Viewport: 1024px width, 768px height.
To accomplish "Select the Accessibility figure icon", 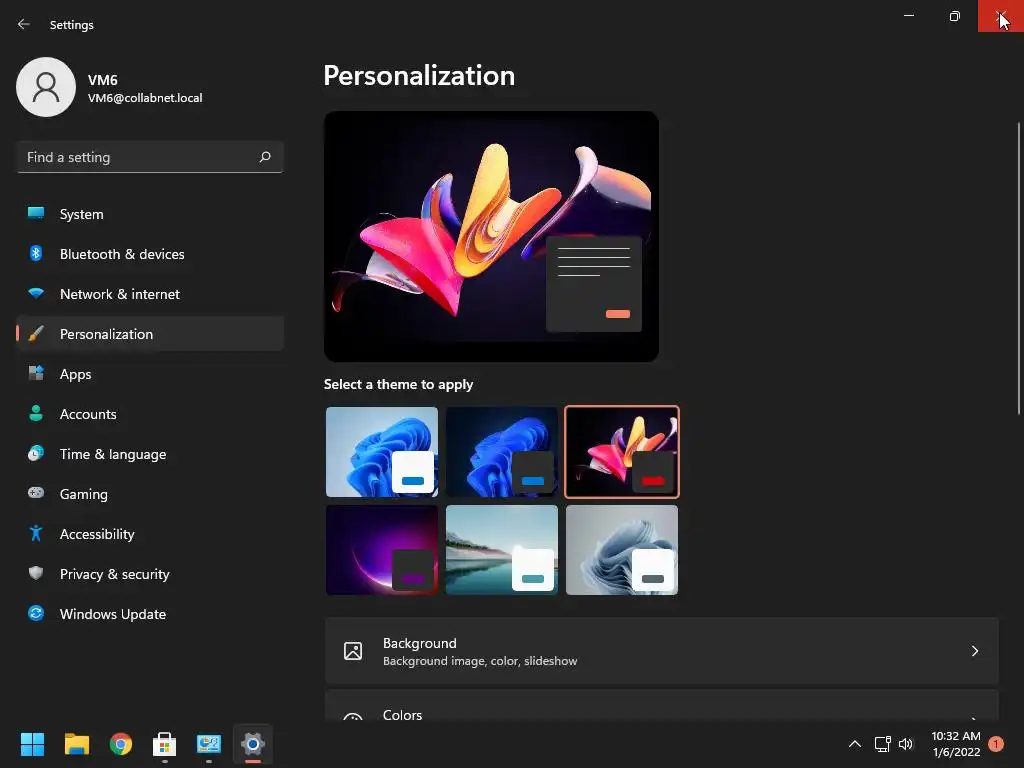I will 36,534.
